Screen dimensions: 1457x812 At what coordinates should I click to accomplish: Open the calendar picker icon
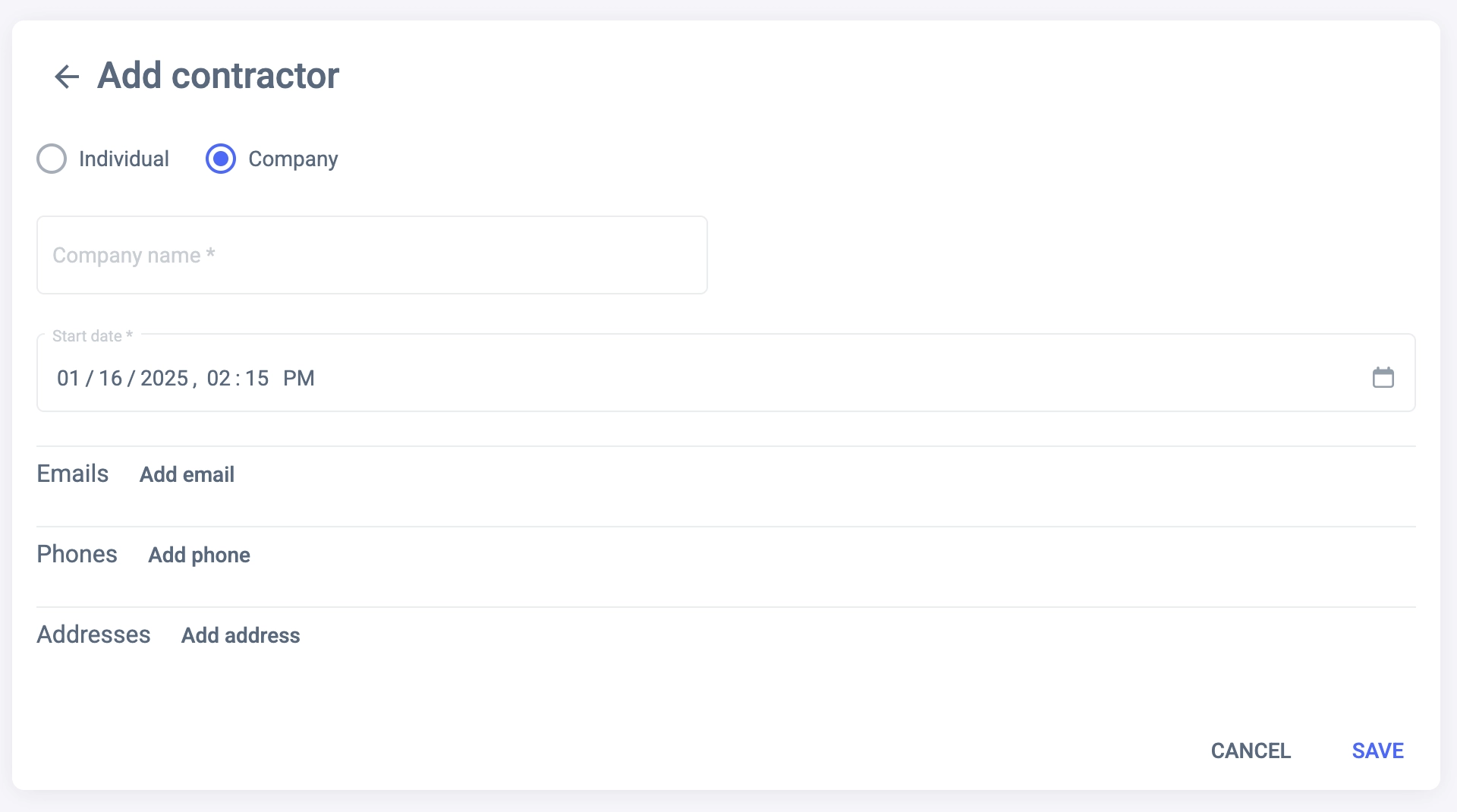click(x=1383, y=377)
